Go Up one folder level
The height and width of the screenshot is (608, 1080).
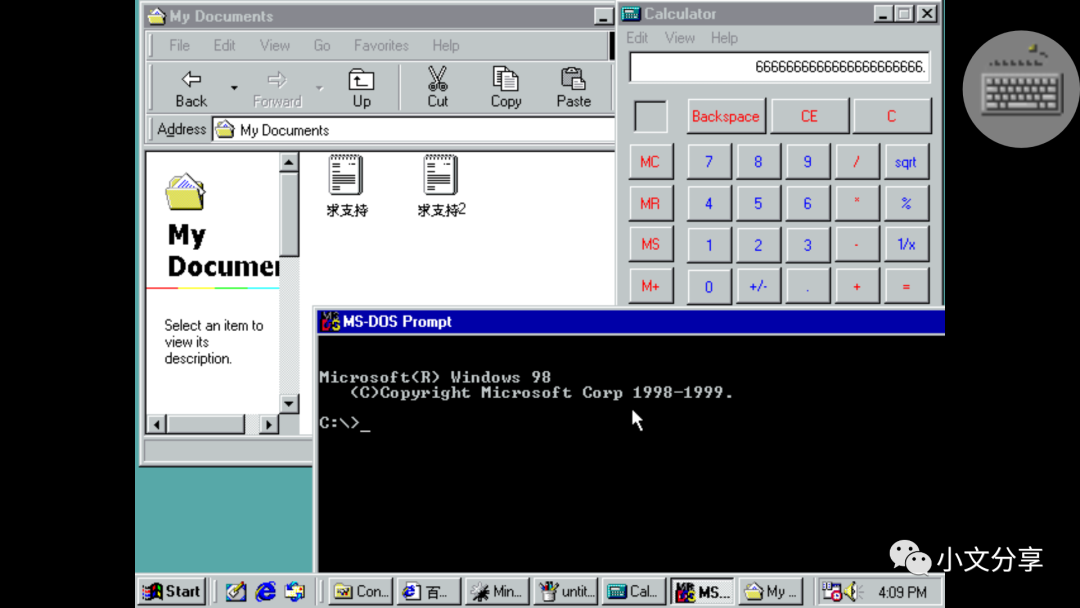point(362,88)
